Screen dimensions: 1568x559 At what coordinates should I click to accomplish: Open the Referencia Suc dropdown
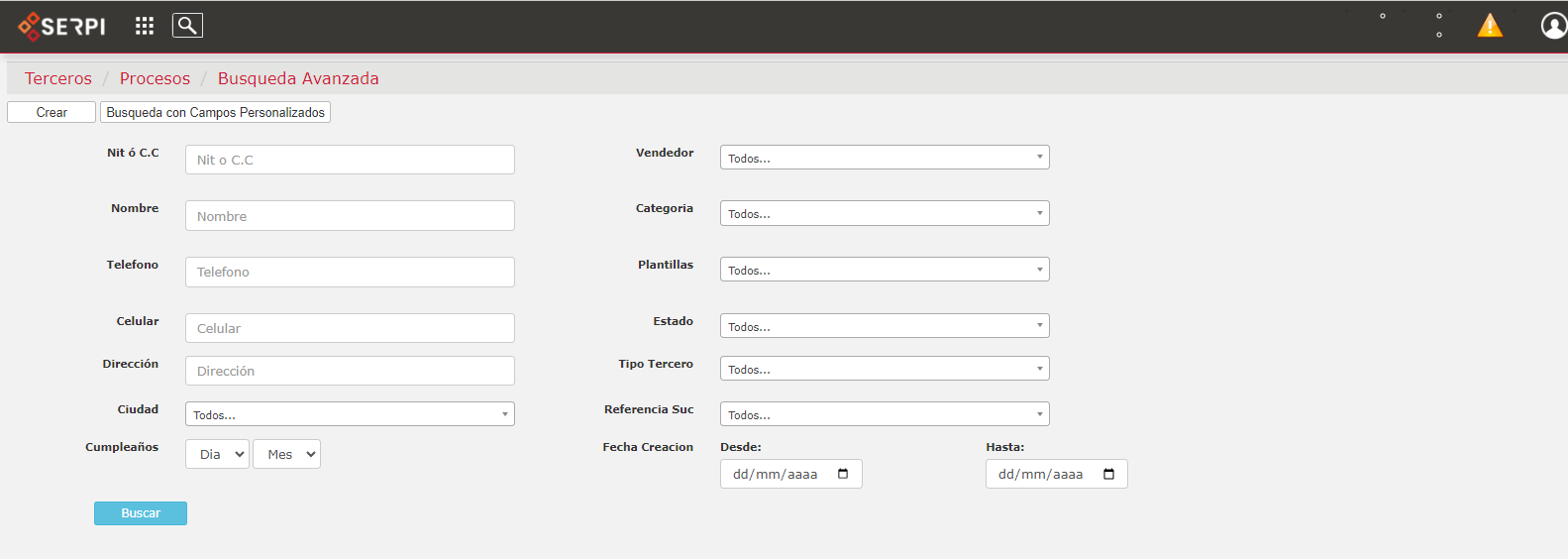click(x=885, y=414)
